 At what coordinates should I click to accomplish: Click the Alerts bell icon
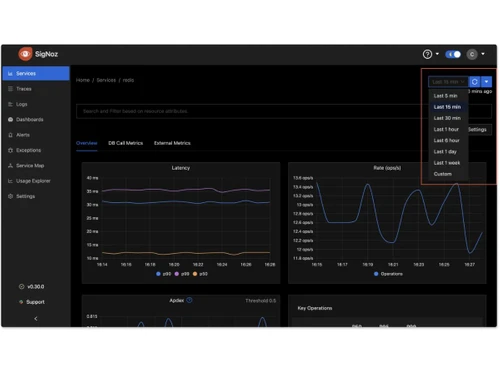point(10,135)
